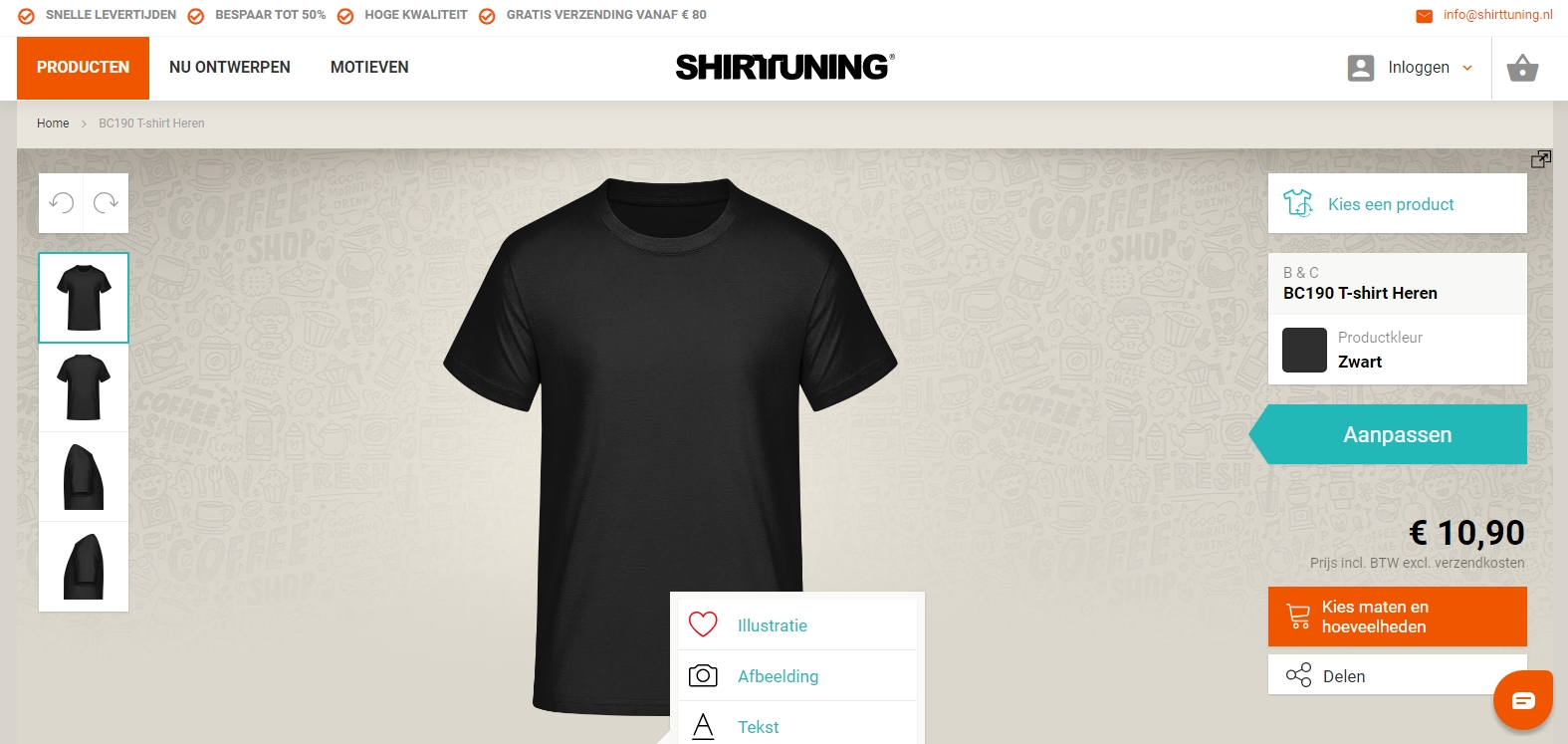Screen dimensions: 1568x744
Task: Open the live chat bubble
Action: point(1523,700)
